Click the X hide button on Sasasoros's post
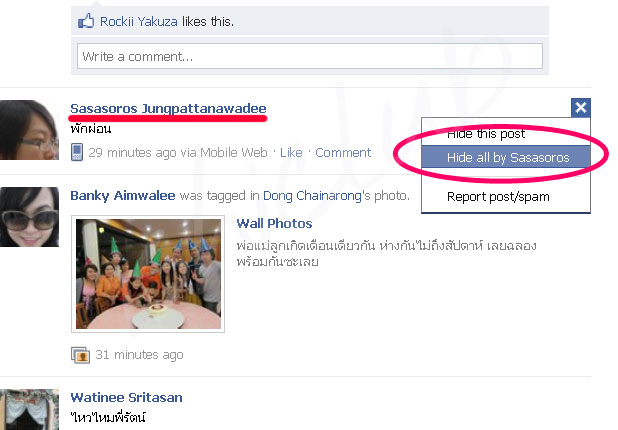The image size is (618, 430). [x=581, y=108]
